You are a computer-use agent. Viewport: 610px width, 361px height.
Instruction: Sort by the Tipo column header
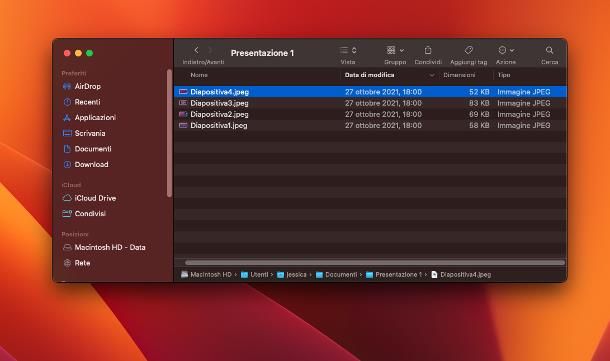click(504, 75)
